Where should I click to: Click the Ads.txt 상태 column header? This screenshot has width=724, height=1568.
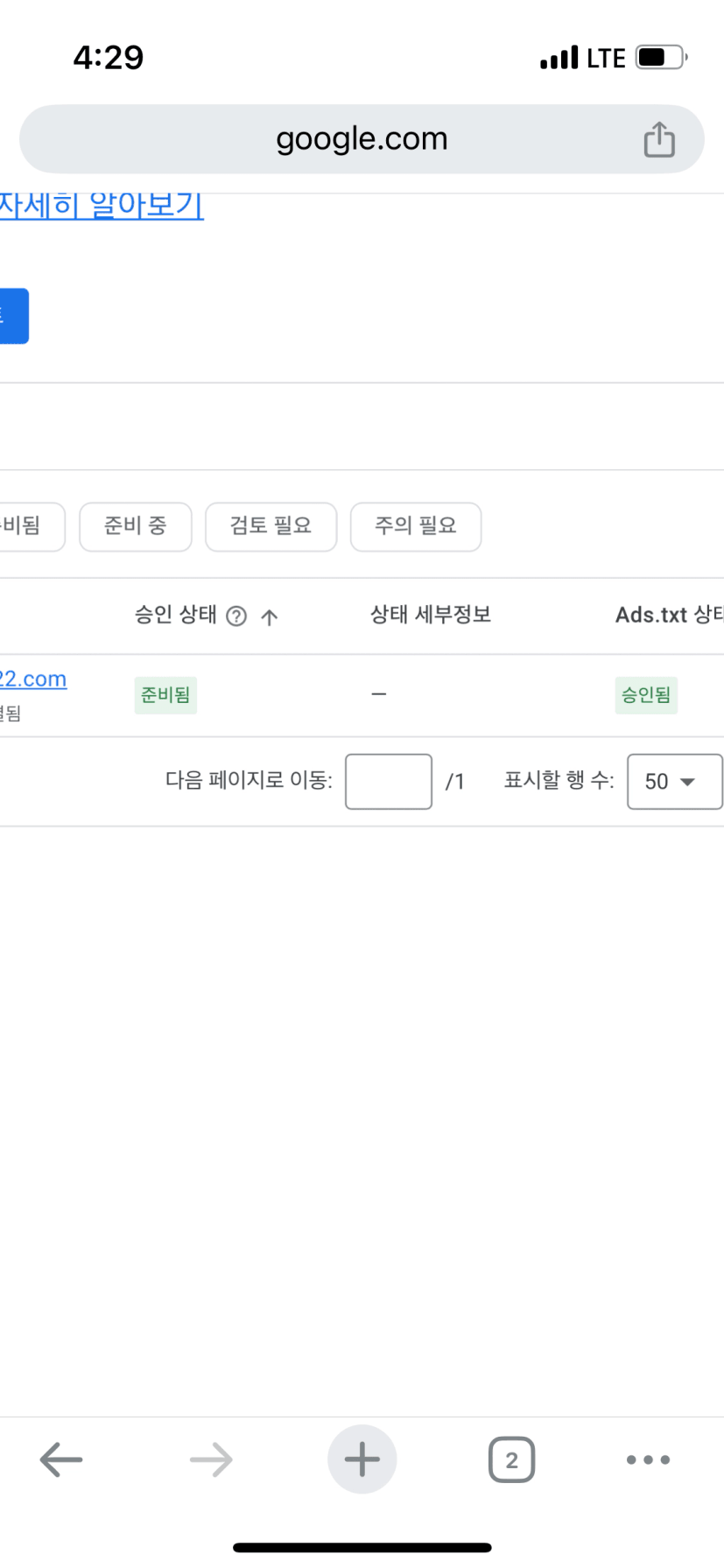(669, 615)
